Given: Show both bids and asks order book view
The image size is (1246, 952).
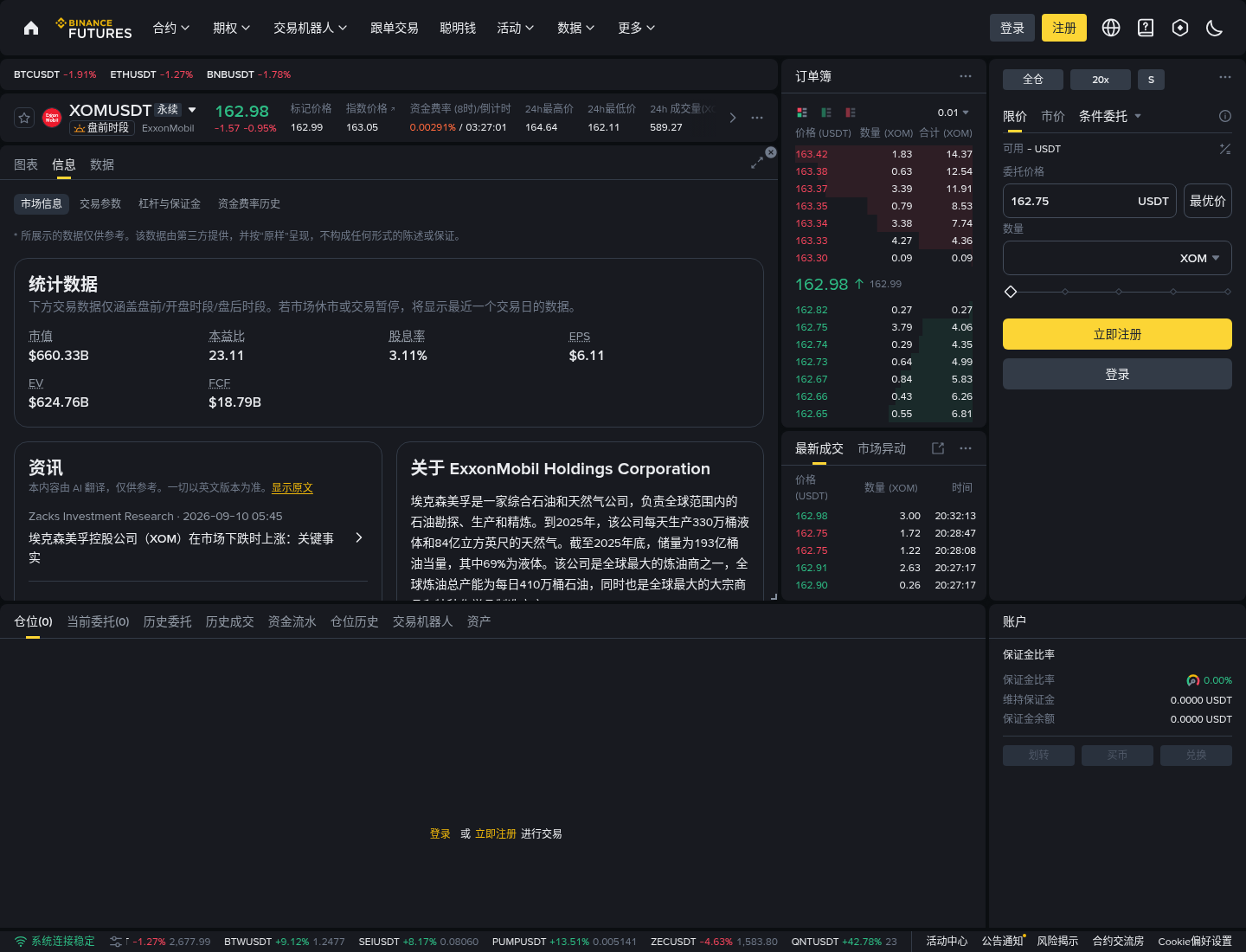Looking at the screenshot, I should (802, 113).
